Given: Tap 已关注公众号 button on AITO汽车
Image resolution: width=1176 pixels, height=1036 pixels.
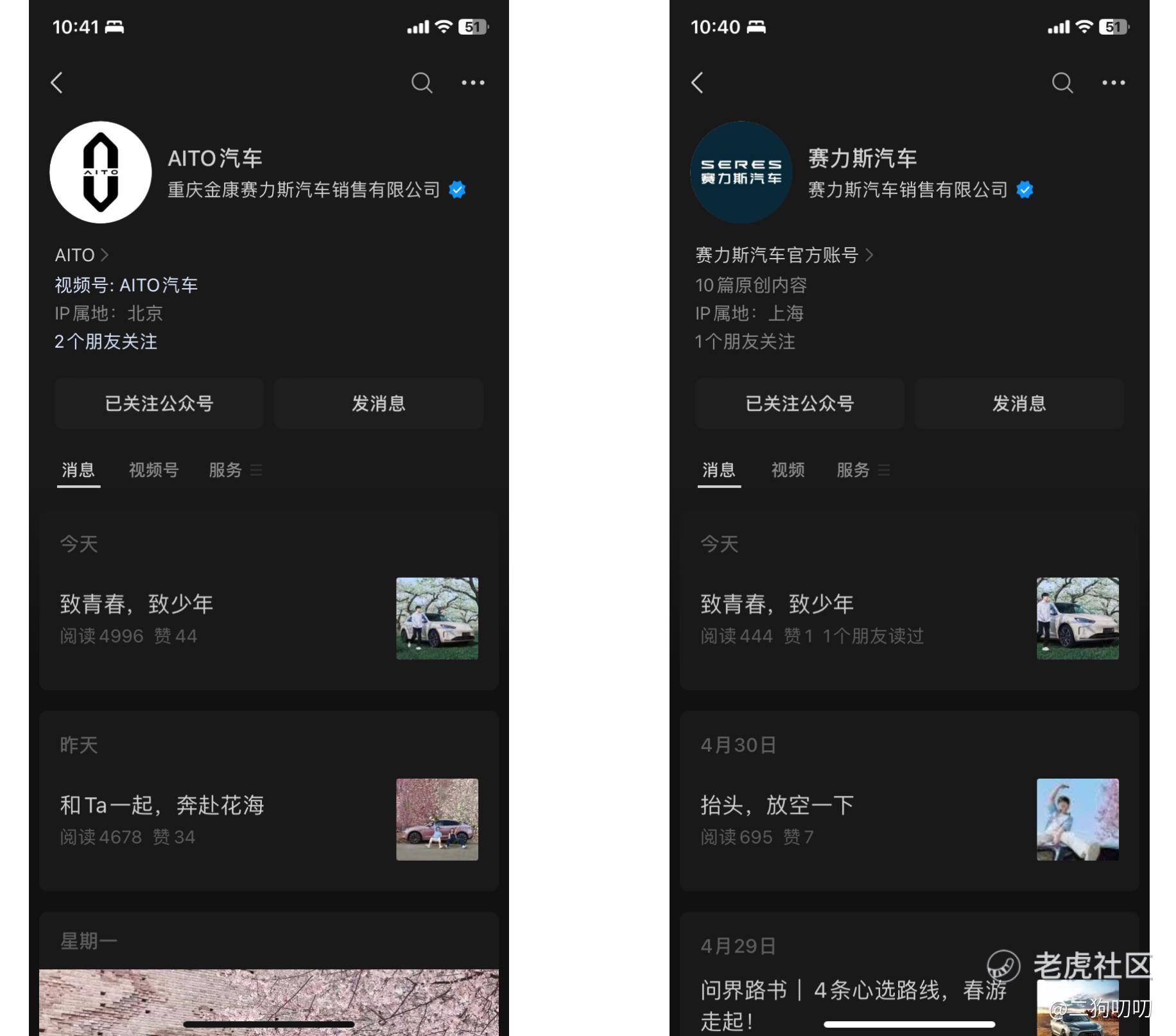Looking at the screenshot, I should [x=159, y=403].
